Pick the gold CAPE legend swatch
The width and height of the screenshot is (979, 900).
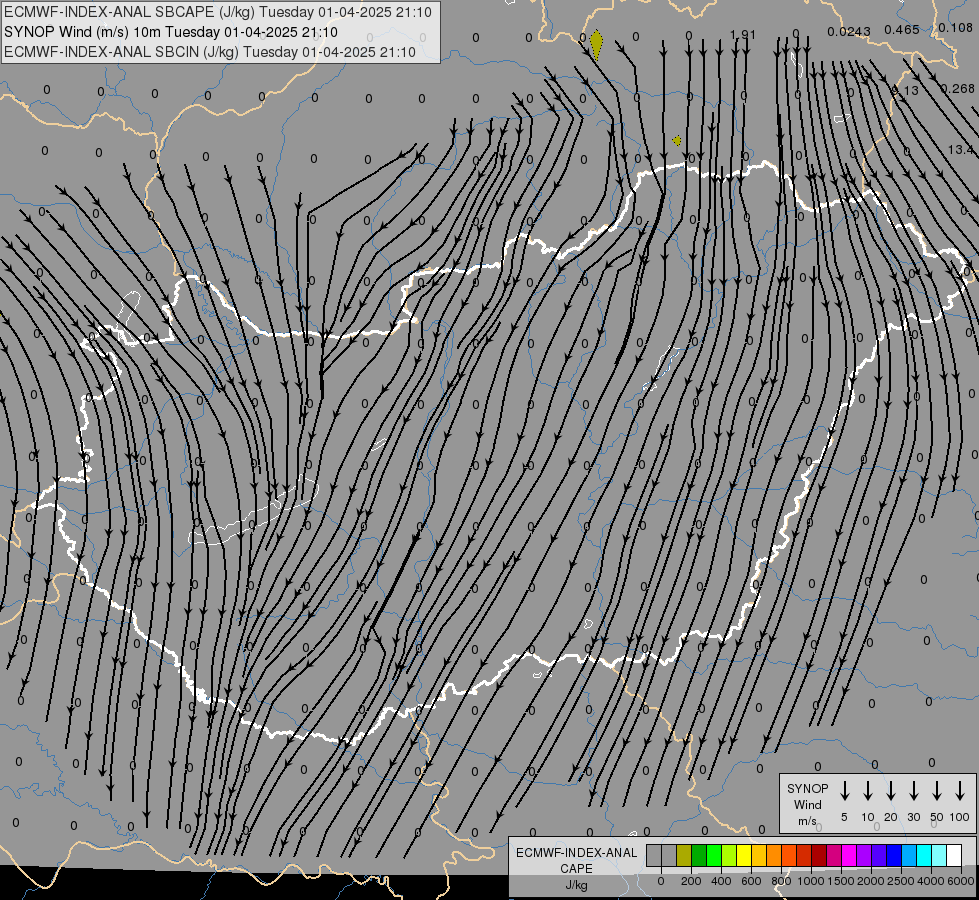pyautogui.click(x=759, y=855)
